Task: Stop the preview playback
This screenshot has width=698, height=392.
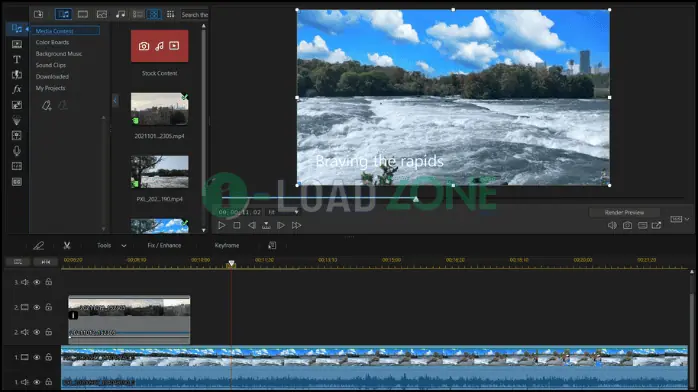Action: [237, 226]
